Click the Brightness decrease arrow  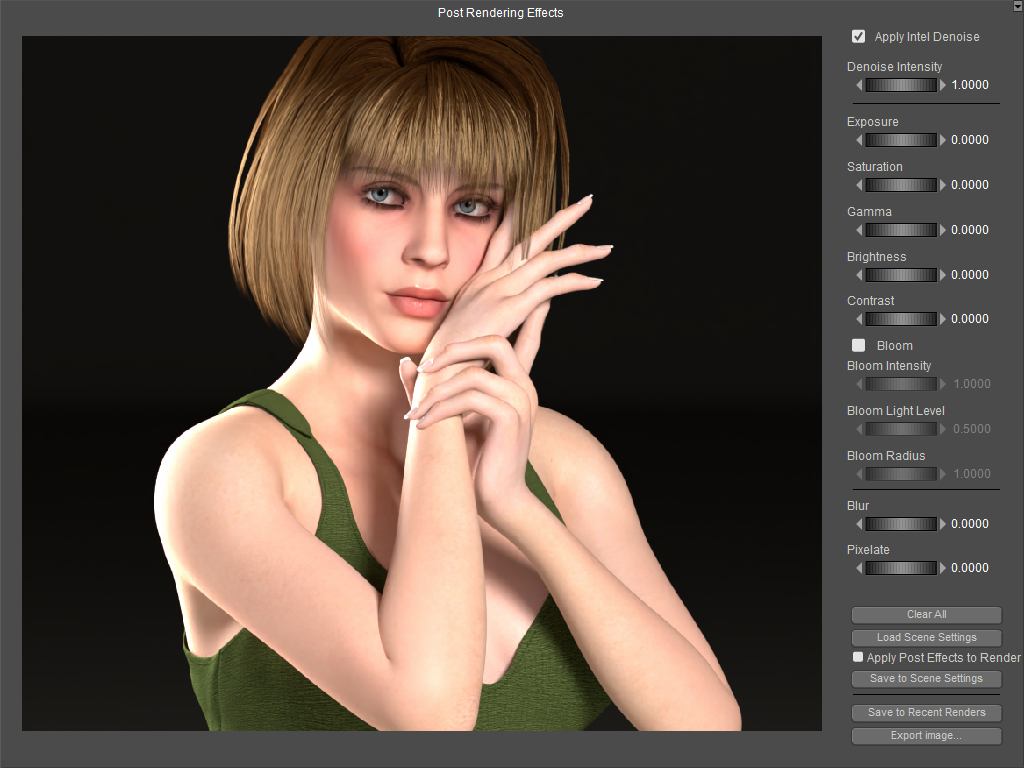[x=859, y=275]
